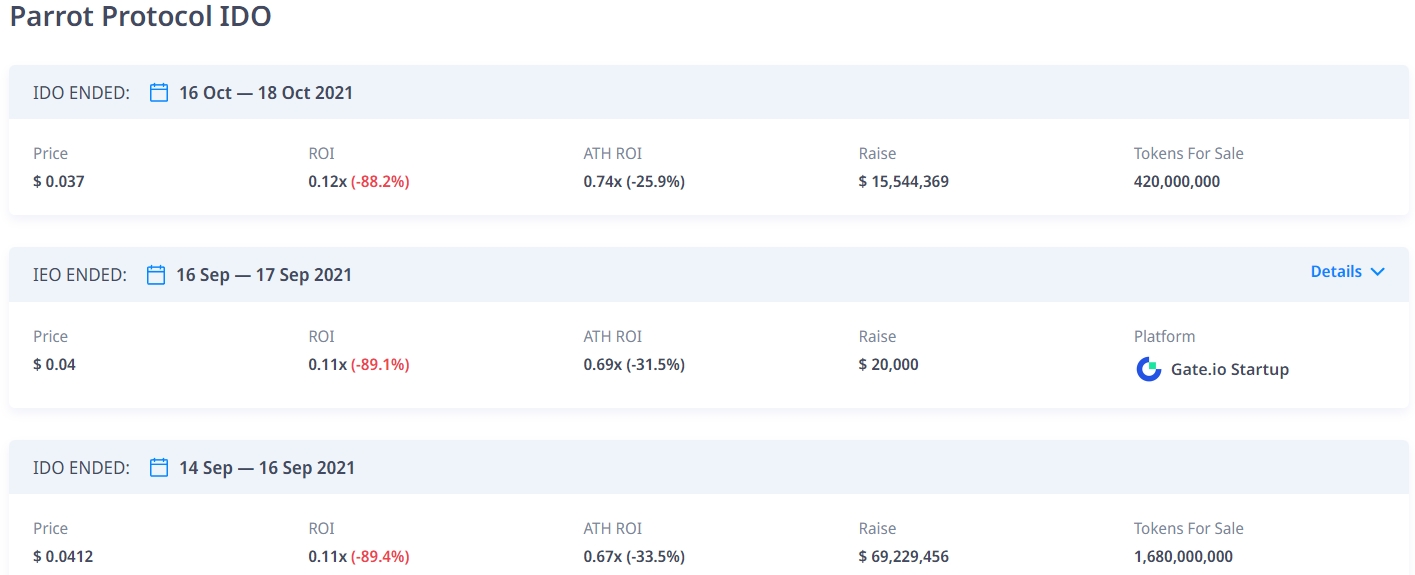
Task: Click calendar icon beside 16 Sep date
Action: [x=156, y=275]
